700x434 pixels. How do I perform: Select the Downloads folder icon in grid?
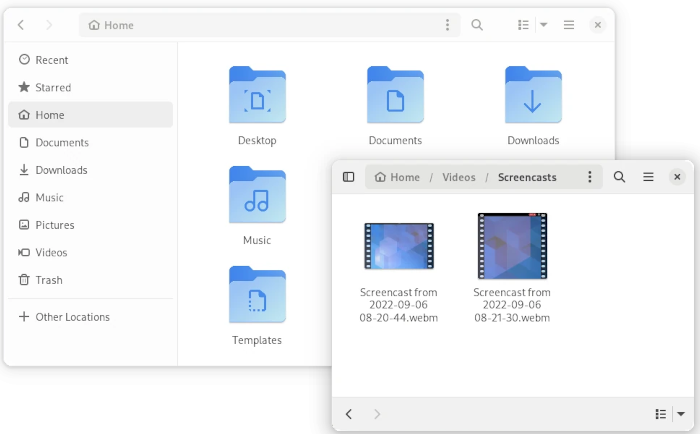533,95
